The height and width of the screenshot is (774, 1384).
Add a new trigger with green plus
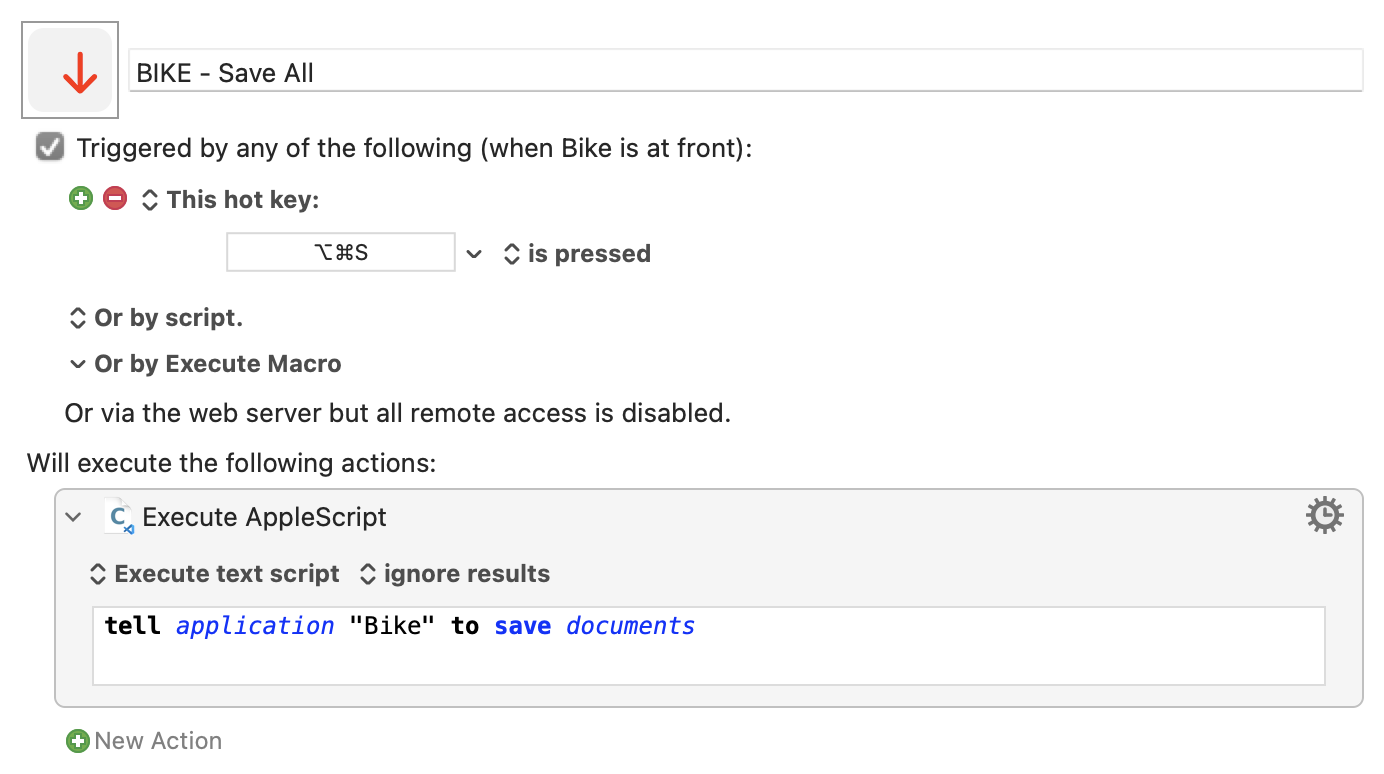[x=81, y=199]
